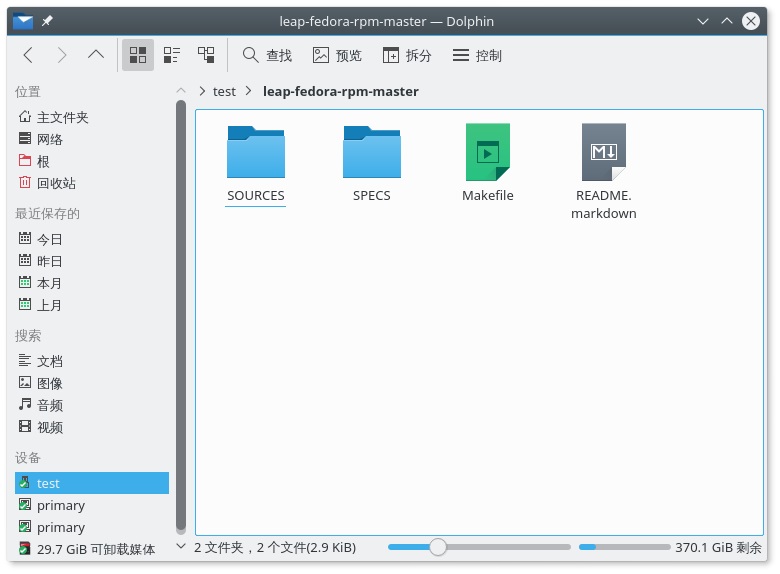
Task: Click the SPECS folder name label
Action: tap(372, 195)
